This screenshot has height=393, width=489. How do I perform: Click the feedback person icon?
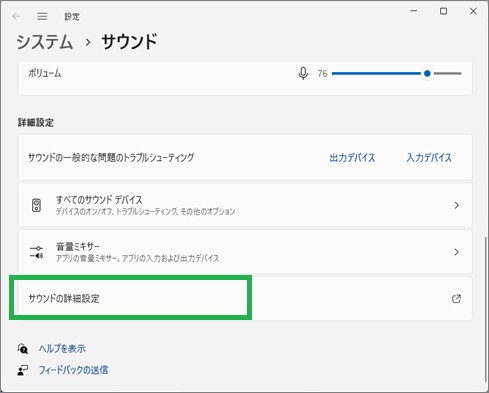click(x=23, y=370)
